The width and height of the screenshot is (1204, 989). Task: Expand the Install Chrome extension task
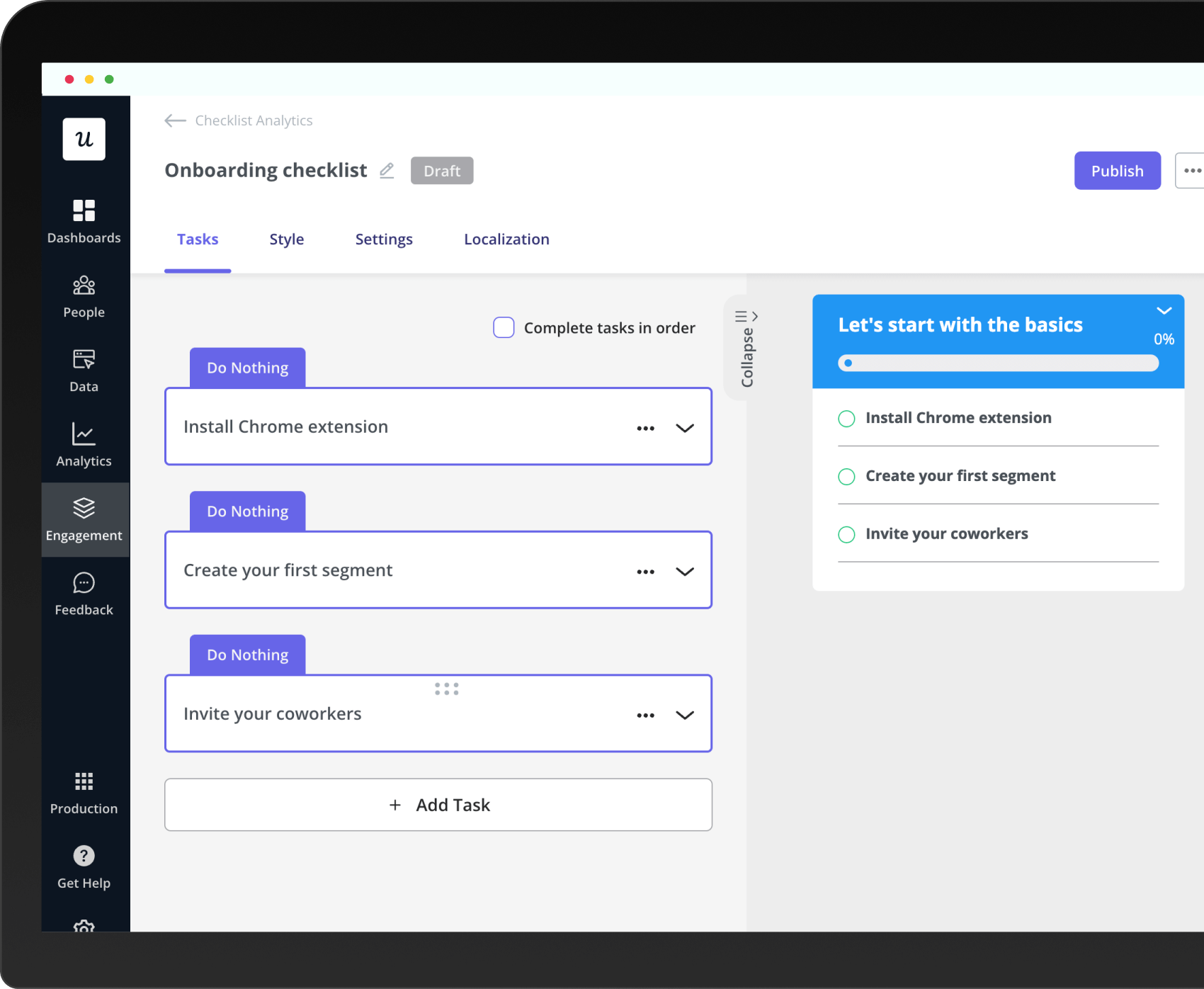pos(684,428)
